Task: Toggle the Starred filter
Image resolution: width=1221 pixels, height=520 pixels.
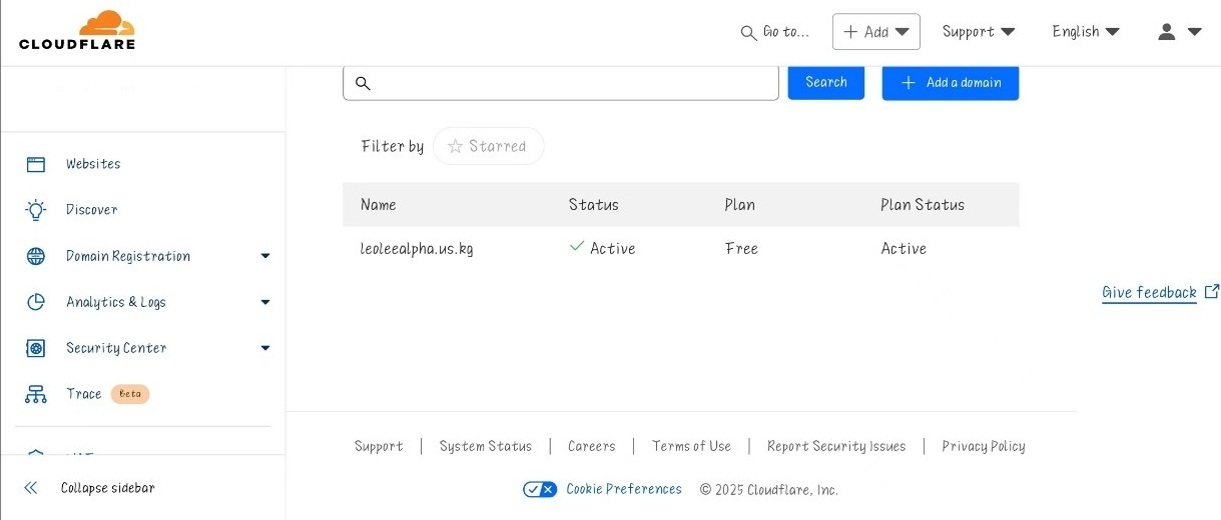Action: coord(489,146)
